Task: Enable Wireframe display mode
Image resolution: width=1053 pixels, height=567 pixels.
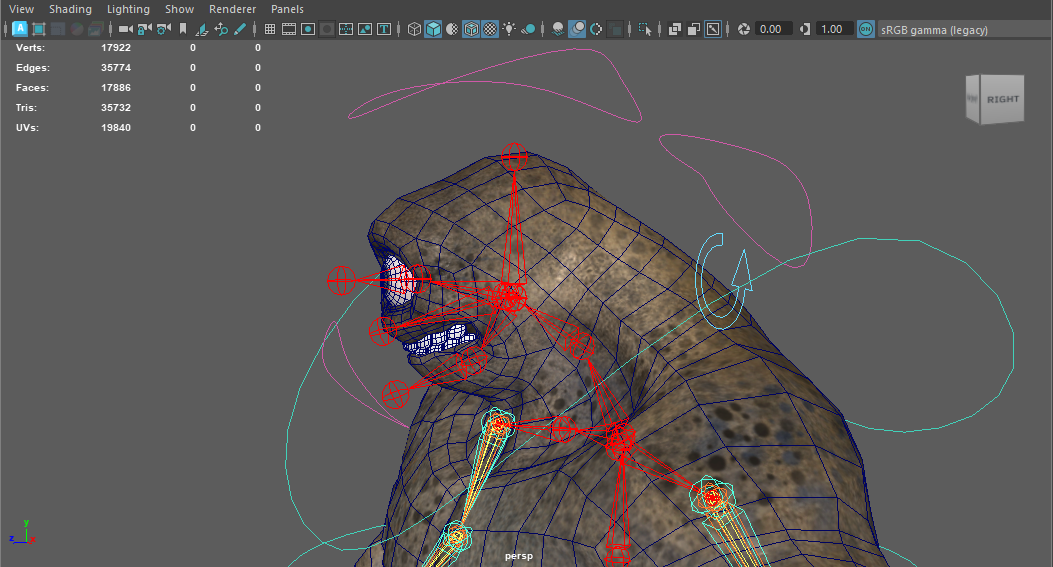Action: point(414,29)
